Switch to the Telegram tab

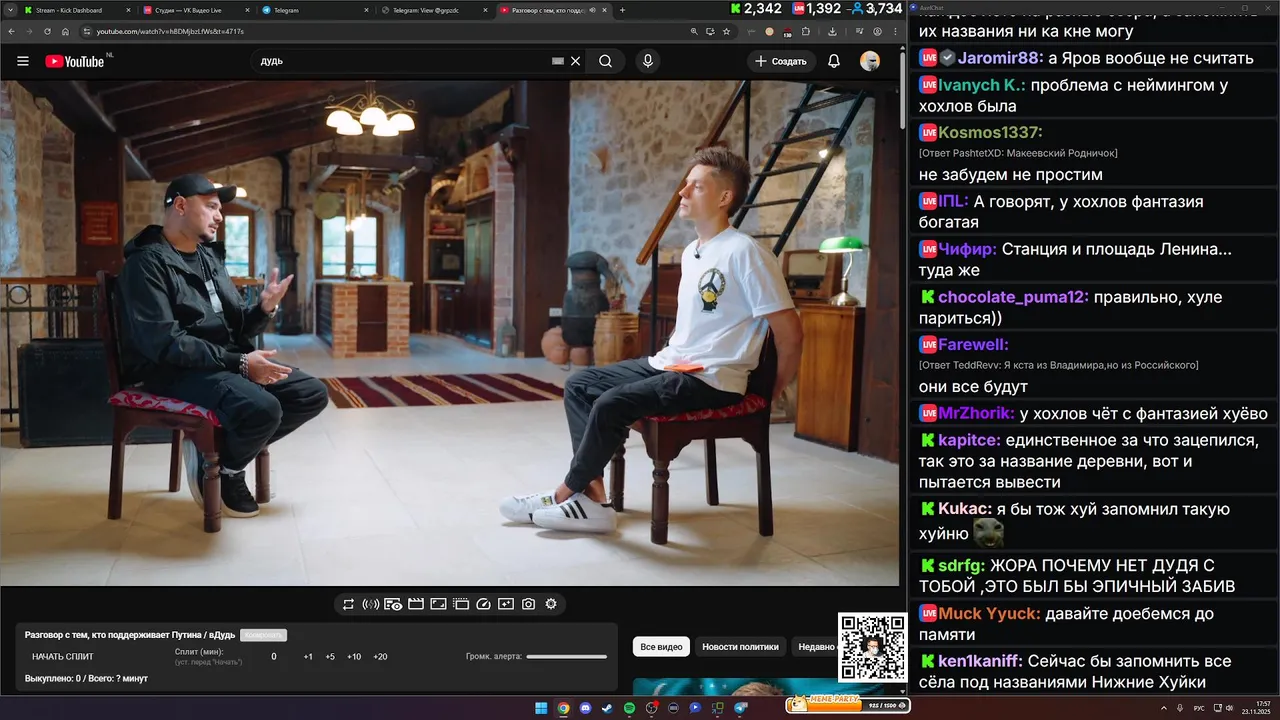click(x=315, y=10)
